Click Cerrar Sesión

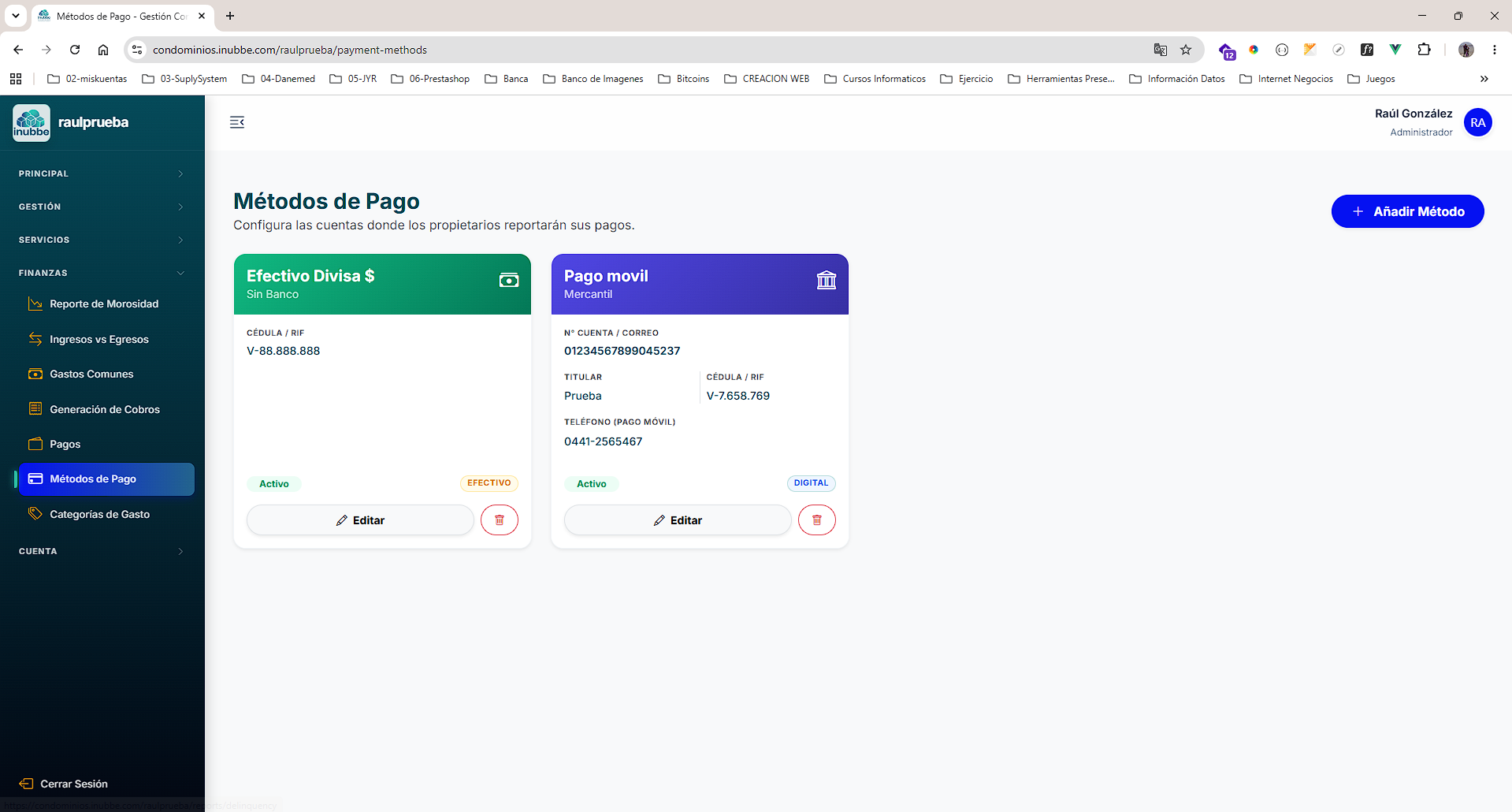pyautogui.click(x=64, y=784)
